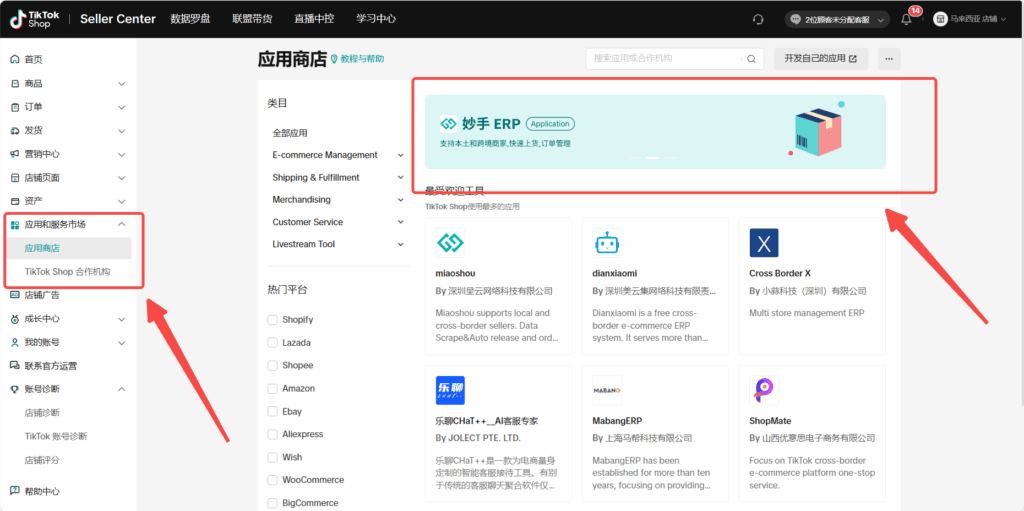This screenshot has width=1024, height=511.
Task: Check the Aliexpress platform checkbox
Action: click(x=272, y=435)
